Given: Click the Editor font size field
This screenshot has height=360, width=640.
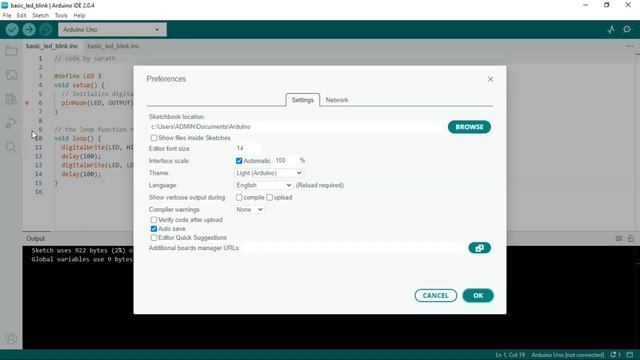Looking at the screenshot, I should coord(247,149).
